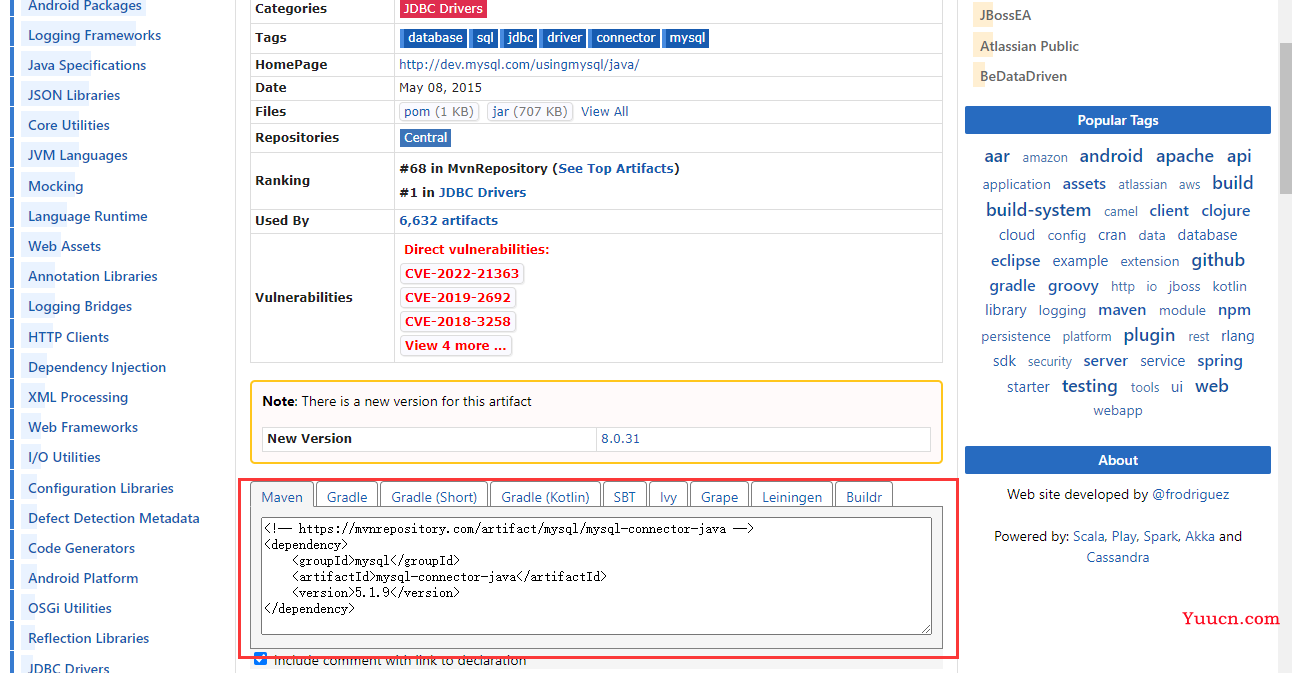This screenshot has height=673, width=1292.
Task: Open the Leiningen tab
Action: (x=792, y=496)
